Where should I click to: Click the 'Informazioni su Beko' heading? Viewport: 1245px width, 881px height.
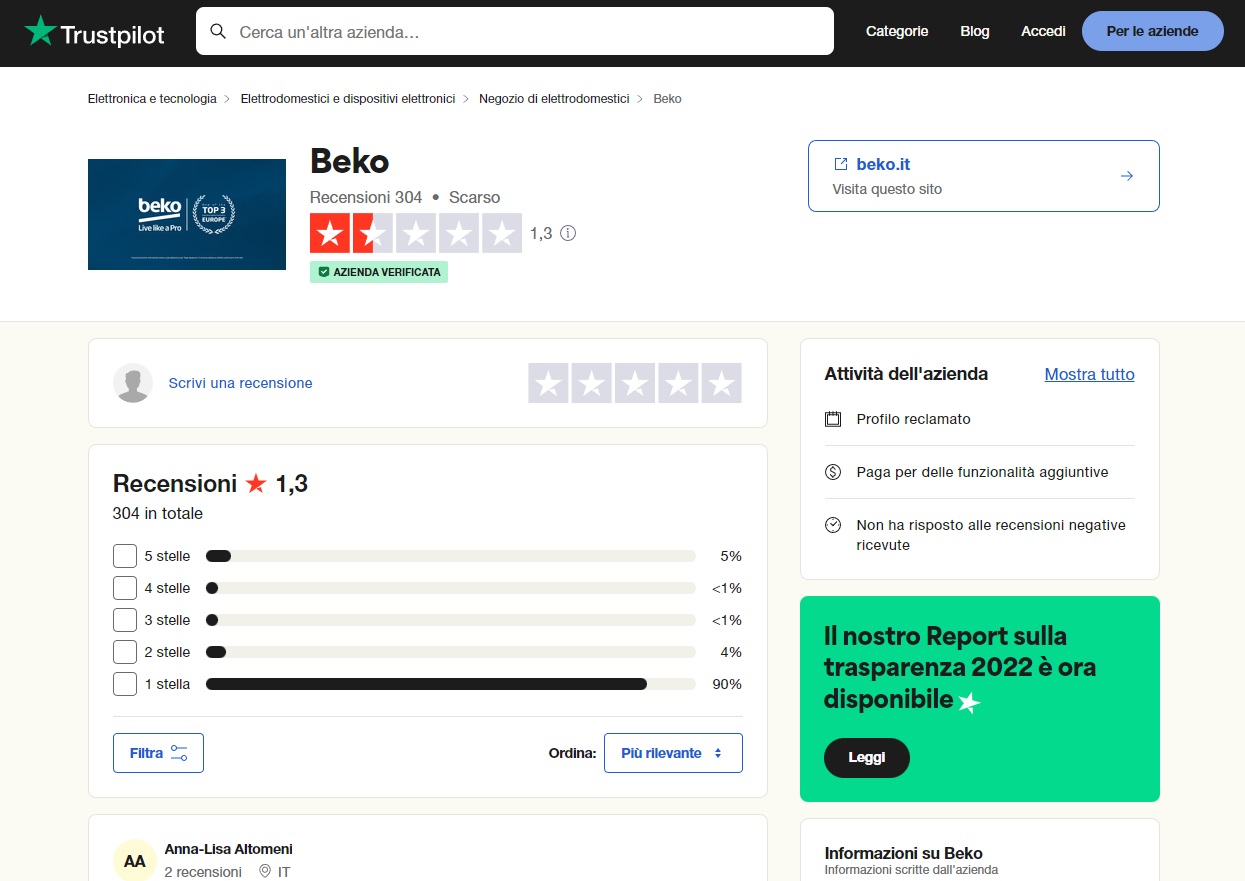[904, 853]
